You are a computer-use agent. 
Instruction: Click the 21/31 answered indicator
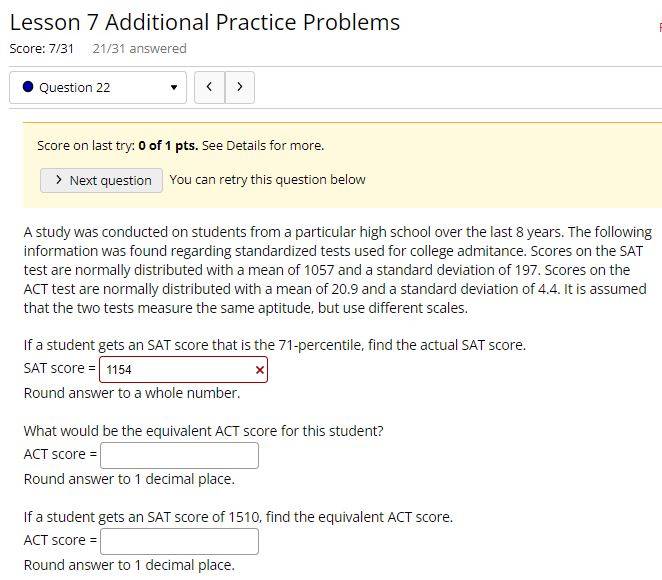140,49
